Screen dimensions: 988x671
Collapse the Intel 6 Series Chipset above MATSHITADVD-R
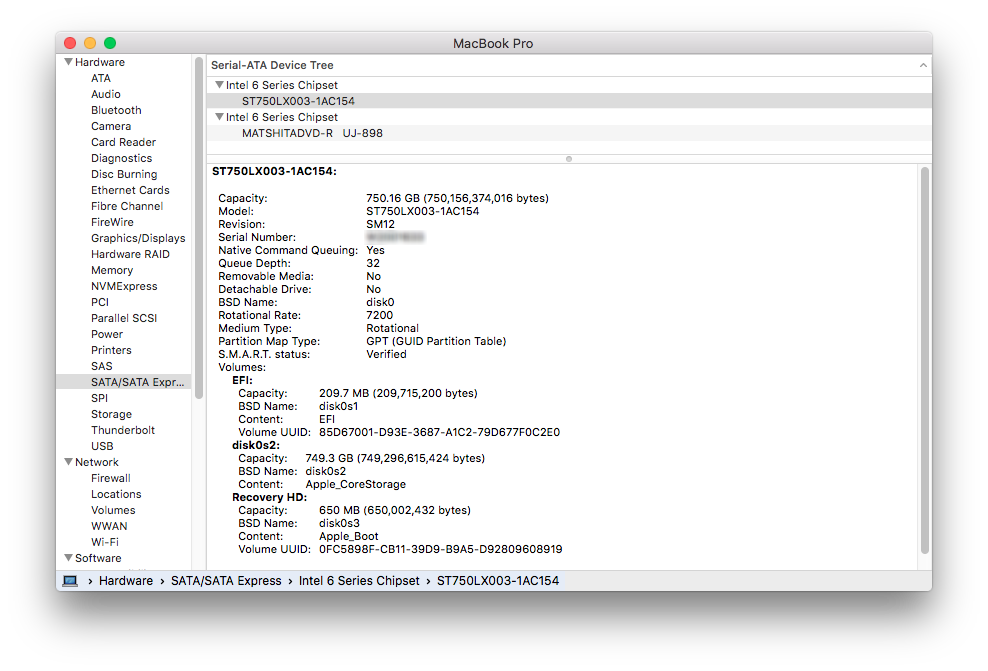tap(219, 117)
